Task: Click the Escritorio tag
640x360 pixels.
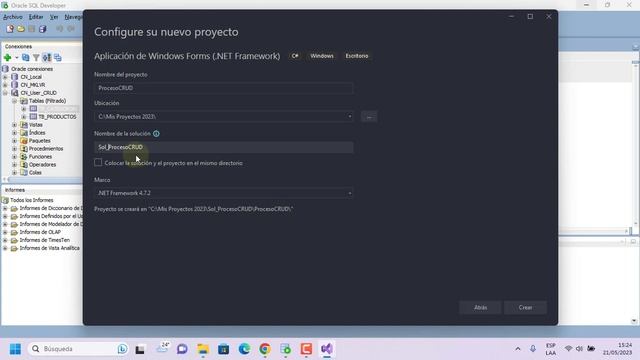Action: [357, 56]
